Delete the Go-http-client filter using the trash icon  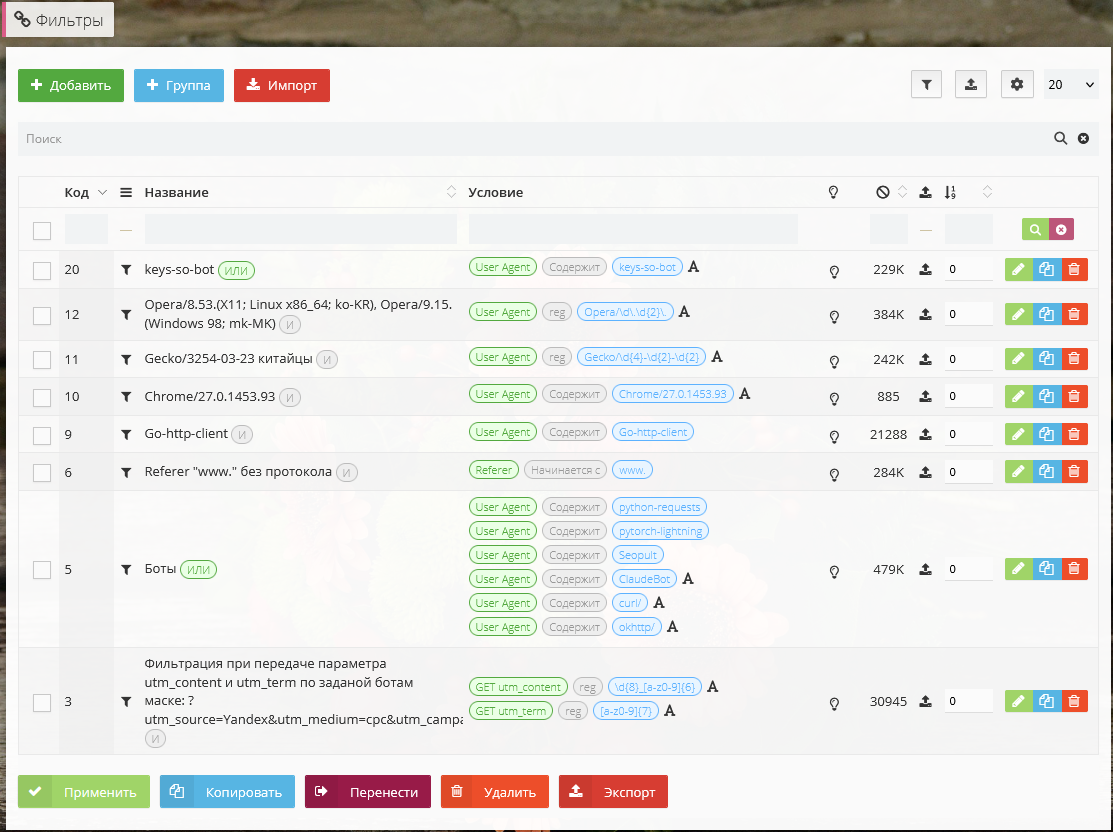pyautogui.click(x=1073, y=435)
